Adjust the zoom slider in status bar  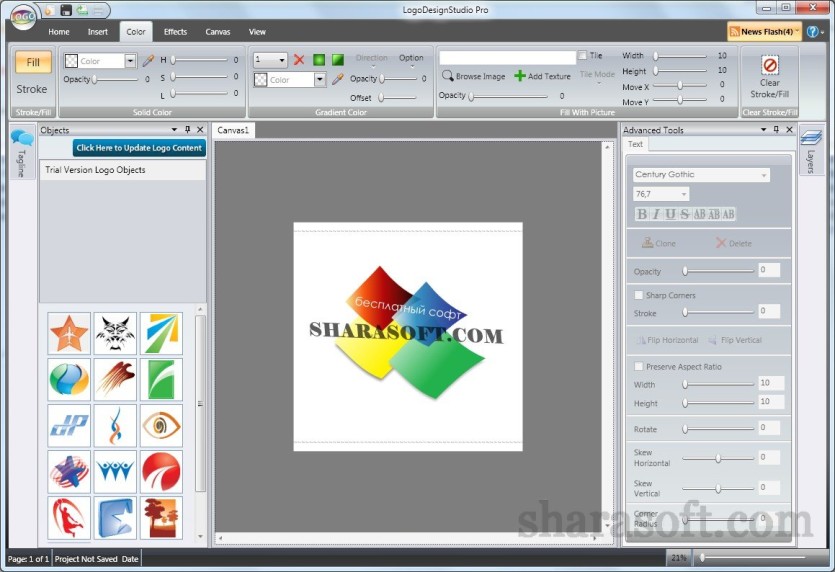(754, 558)
